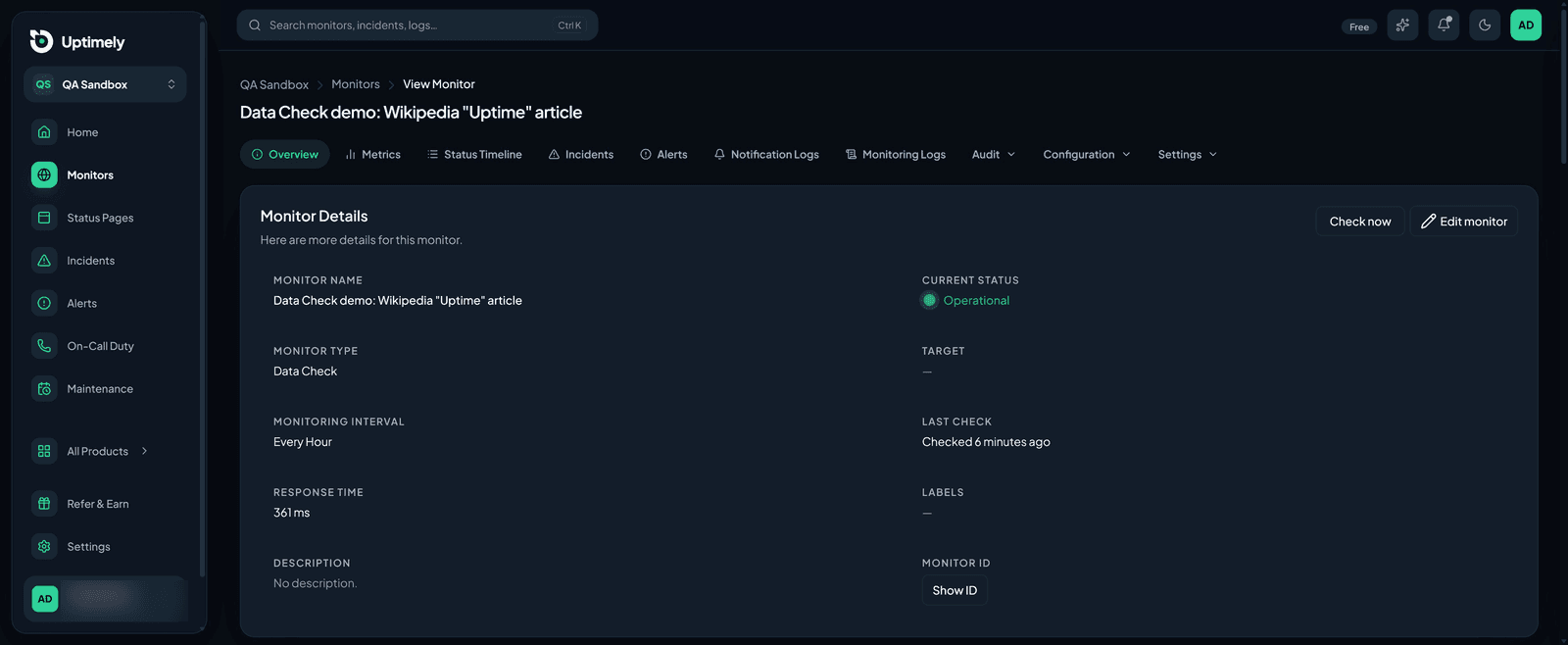The height and width of the screenshot is (645, 1568).
Task: Click the Edit monitor button
Action: click(1464, 222)
